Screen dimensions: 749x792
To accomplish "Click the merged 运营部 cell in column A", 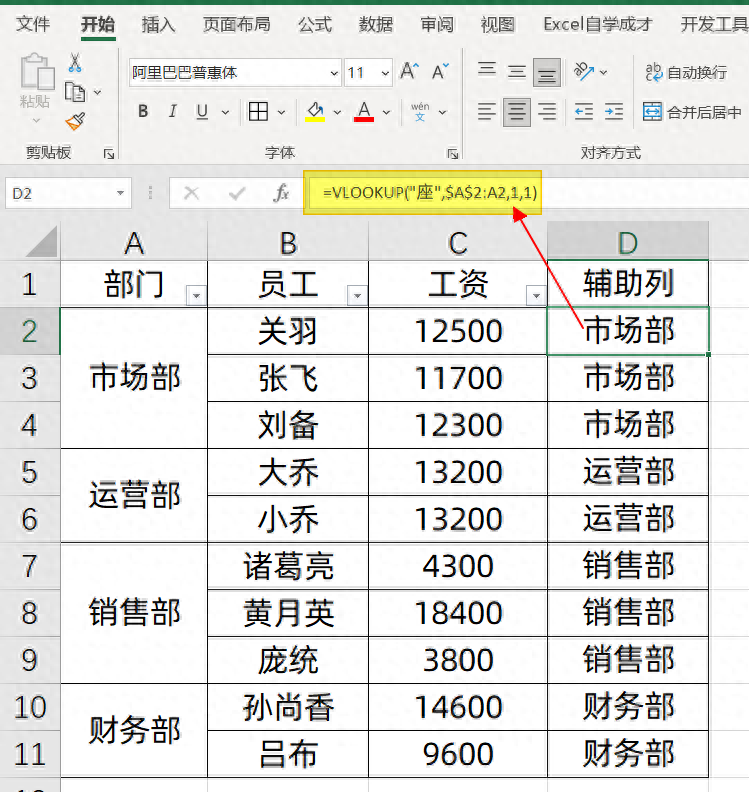I will (x=134, y=496).
